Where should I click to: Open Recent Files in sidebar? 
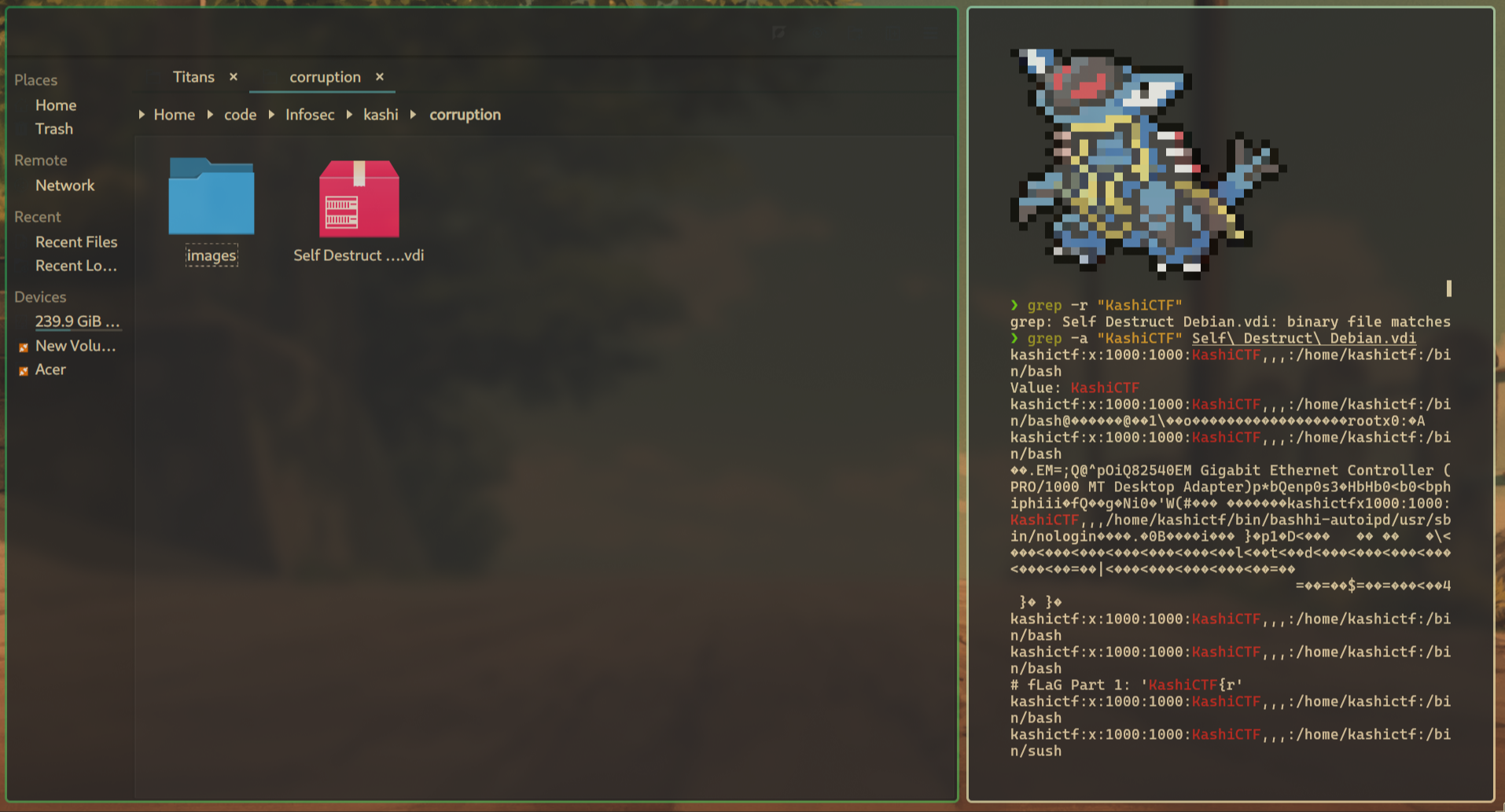[76, 242]
